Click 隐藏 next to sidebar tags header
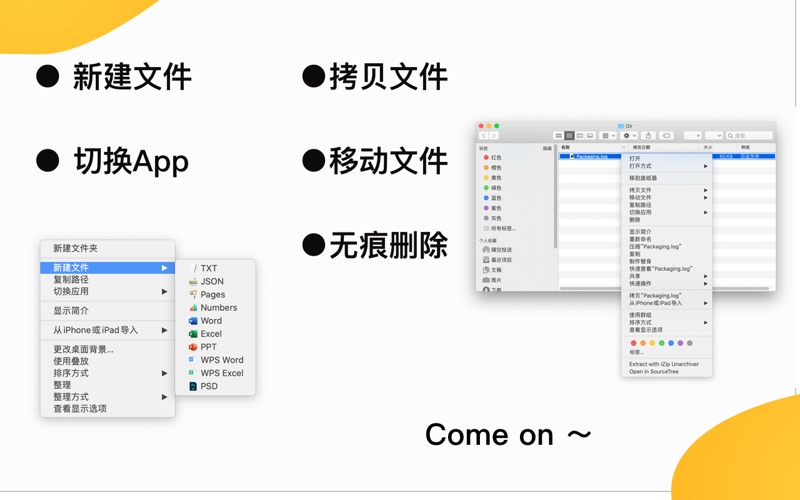Image resolution: width=800 pixels, height=500 pixels. click(x=547, y=148)
